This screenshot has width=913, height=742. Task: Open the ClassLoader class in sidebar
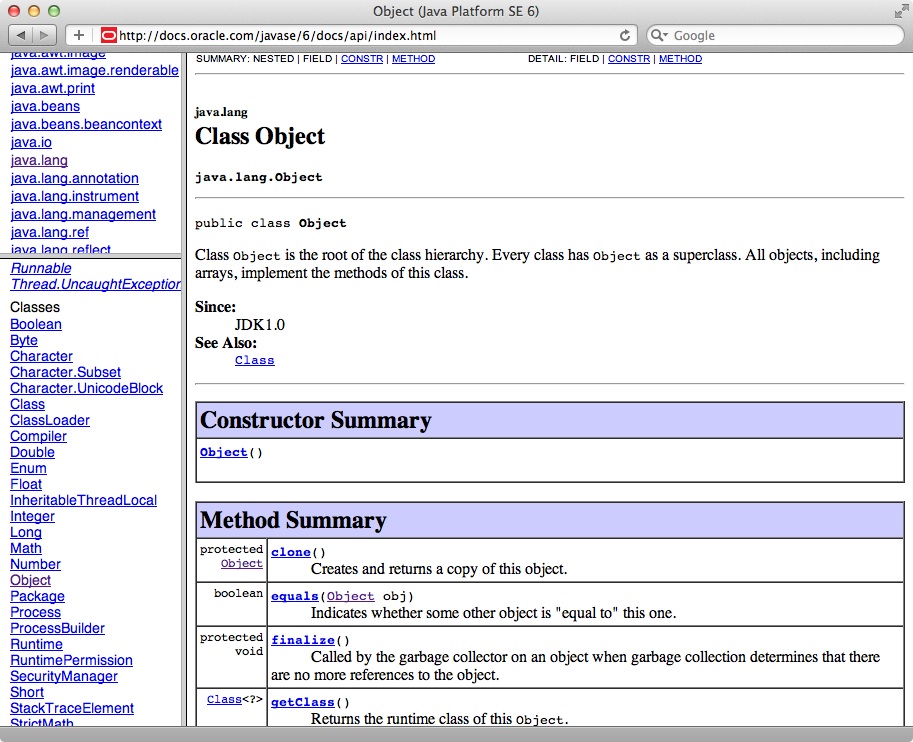49,420
